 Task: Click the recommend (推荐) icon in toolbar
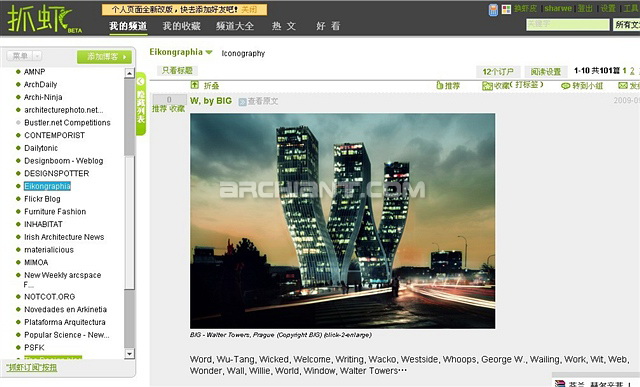coord(440,85)
